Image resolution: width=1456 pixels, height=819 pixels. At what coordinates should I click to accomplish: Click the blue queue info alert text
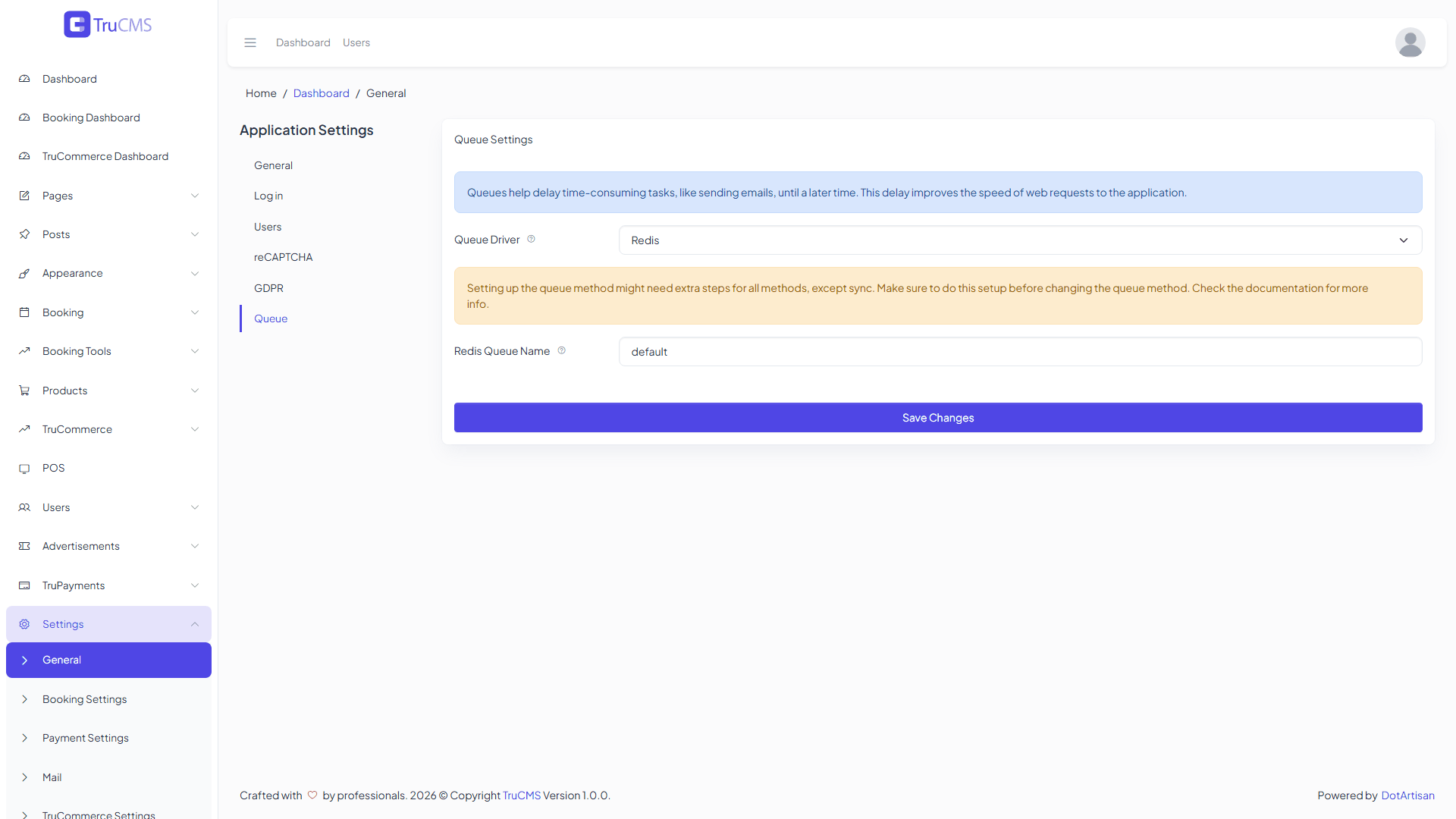pyautogui.click(x=827, y=193)
